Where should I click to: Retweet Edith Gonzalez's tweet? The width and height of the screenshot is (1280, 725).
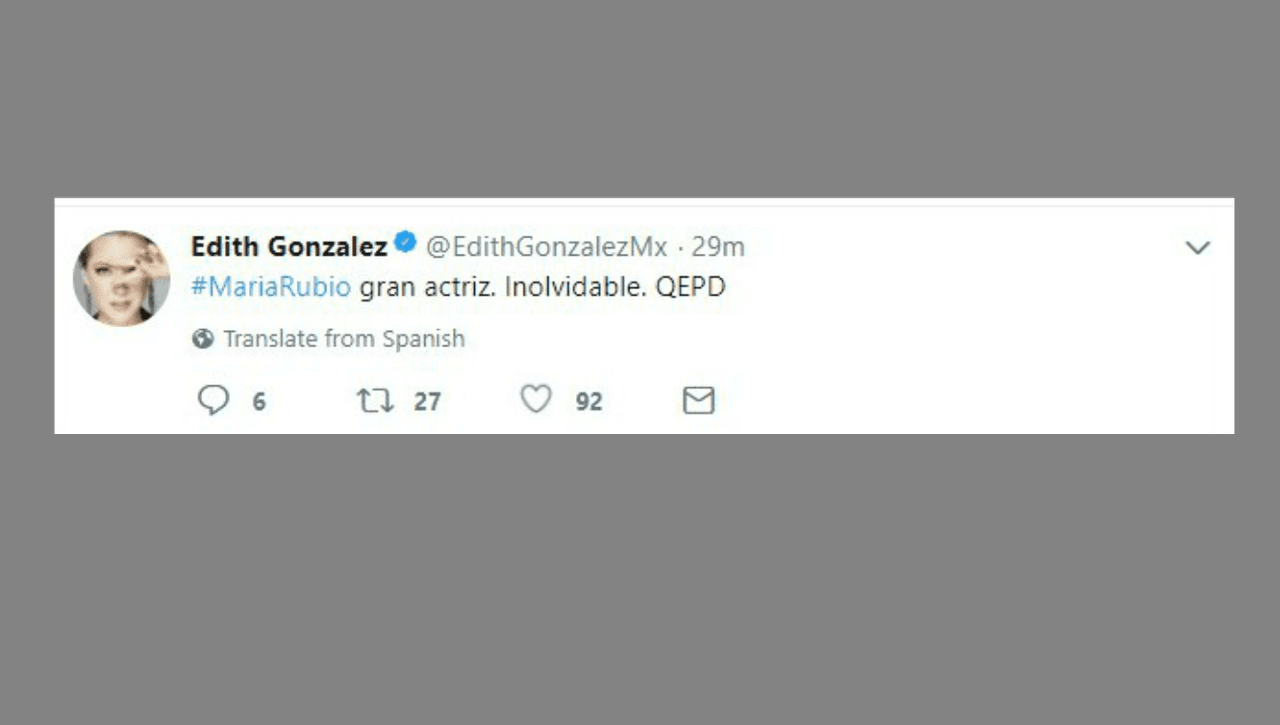pos(374,399)
